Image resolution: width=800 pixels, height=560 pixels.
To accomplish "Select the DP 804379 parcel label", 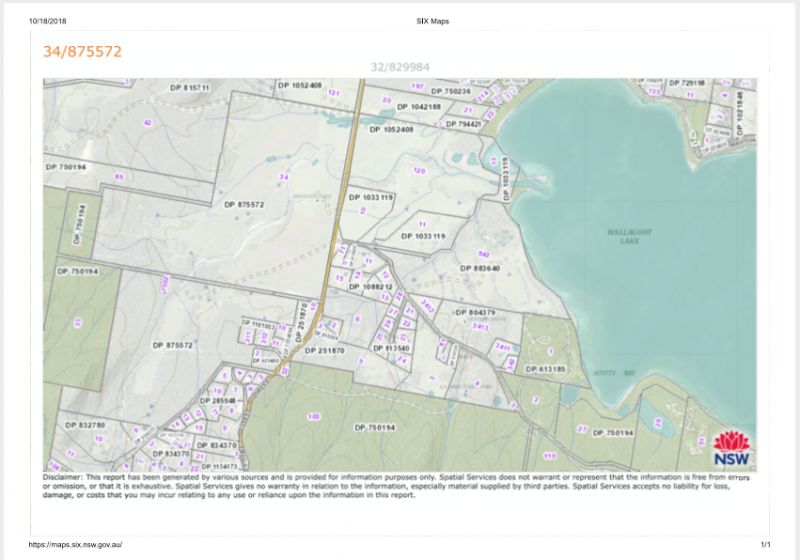I will pos(476,313).
